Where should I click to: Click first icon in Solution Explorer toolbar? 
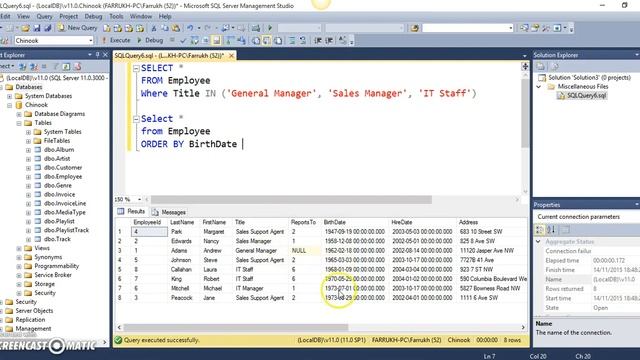tap(540, 66)
